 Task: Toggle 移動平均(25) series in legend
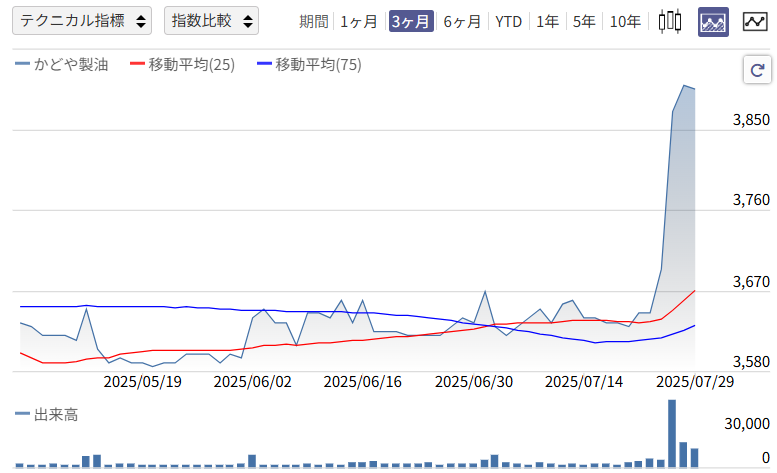pyautogui.click(x=182, y=64)
